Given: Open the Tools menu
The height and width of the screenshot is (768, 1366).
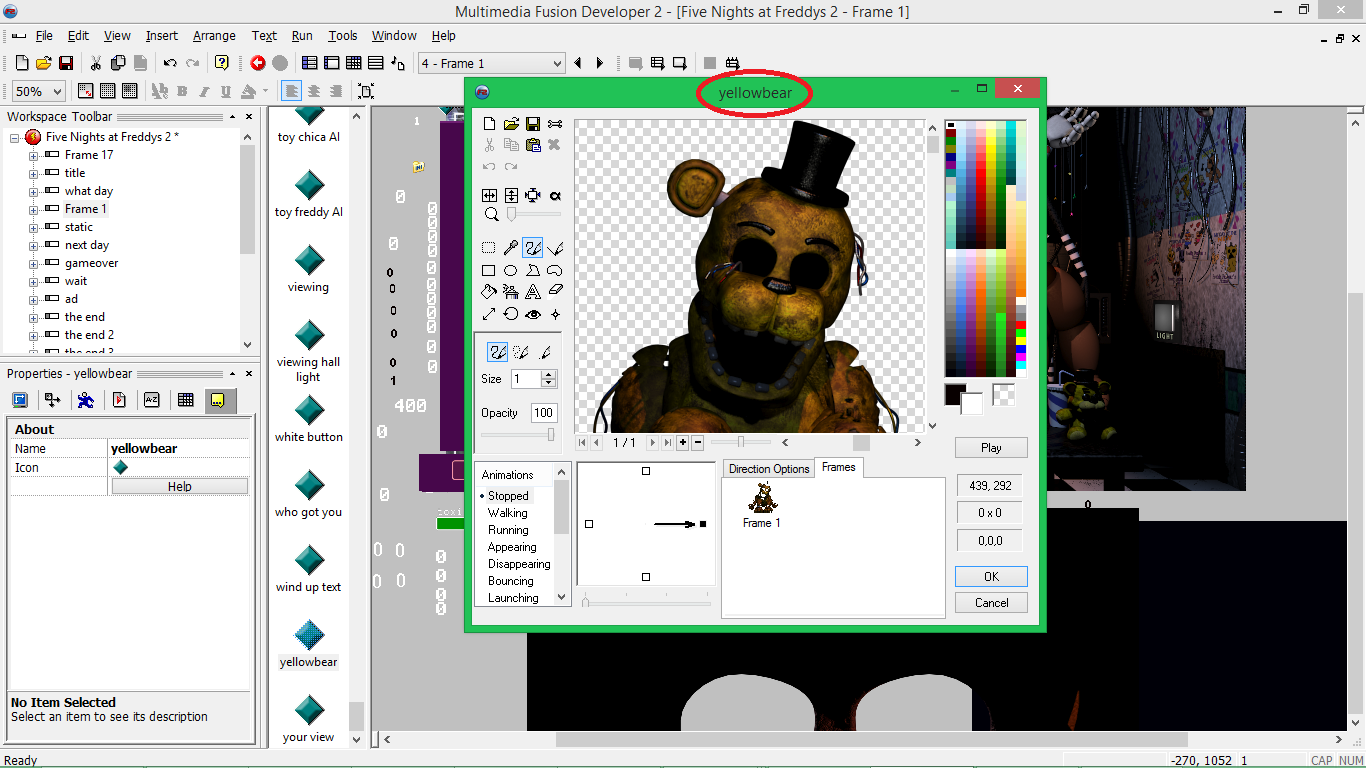Looking at the screenshot, I should point(343,35).
